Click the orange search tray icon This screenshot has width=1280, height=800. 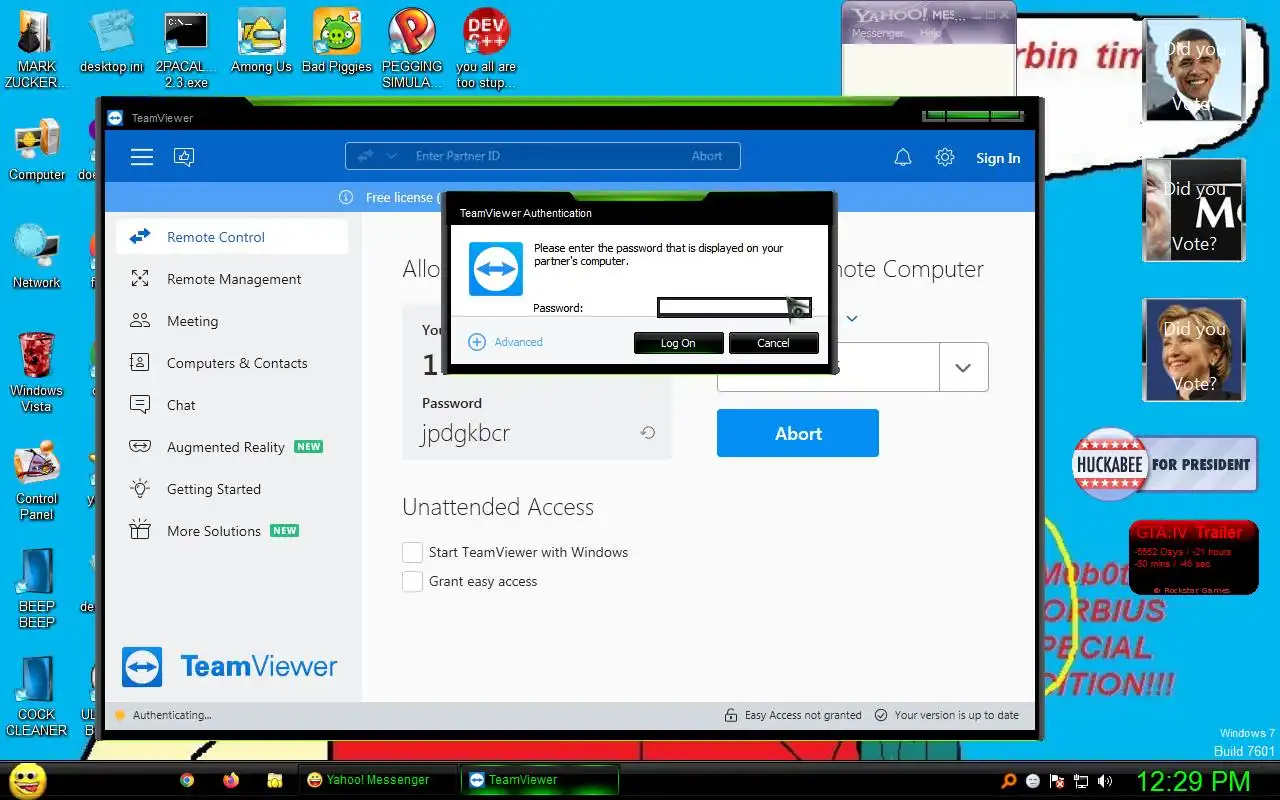click(1009, 781)
